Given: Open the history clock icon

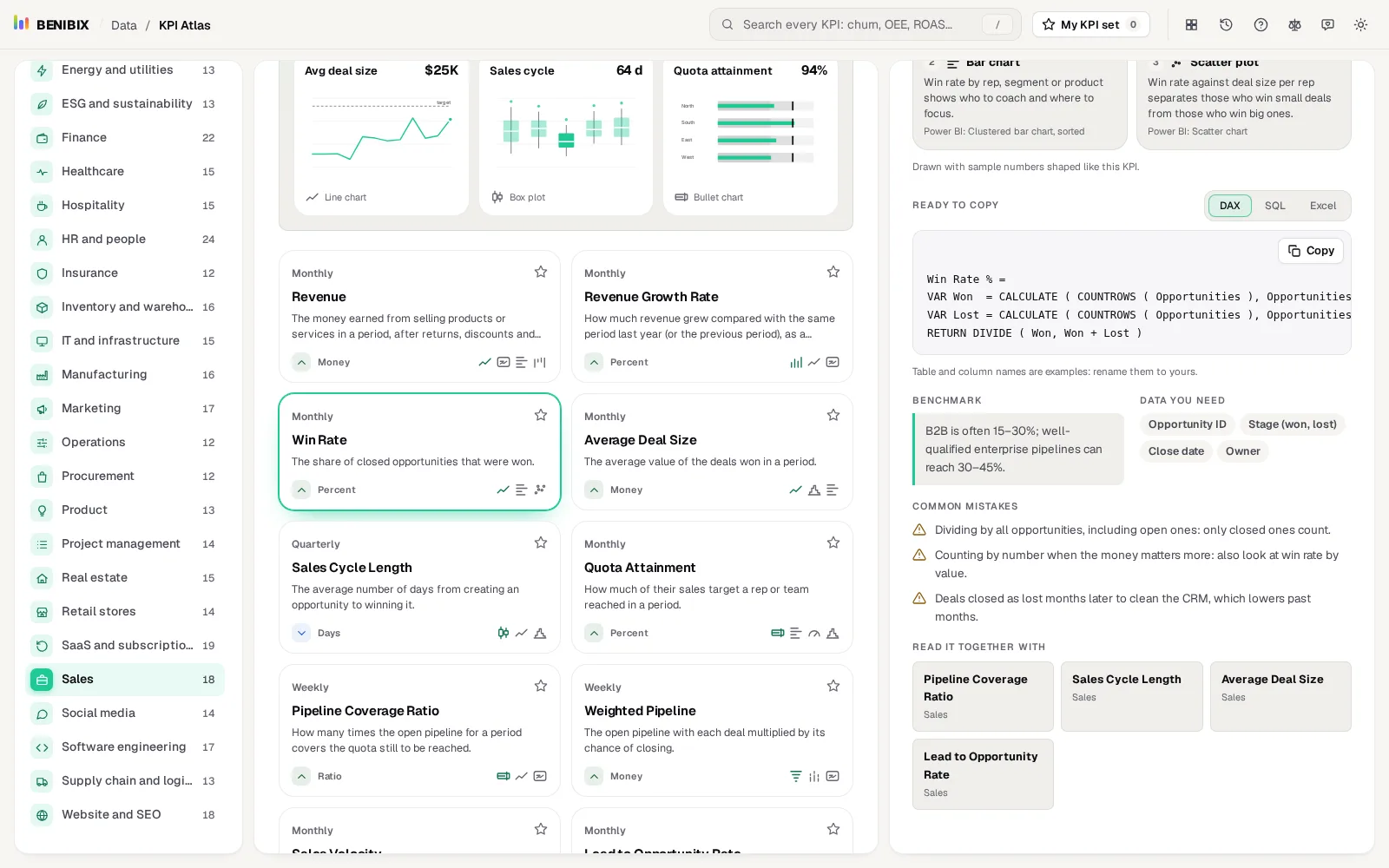Looking at the screenshot, I should coord(1226,25).
